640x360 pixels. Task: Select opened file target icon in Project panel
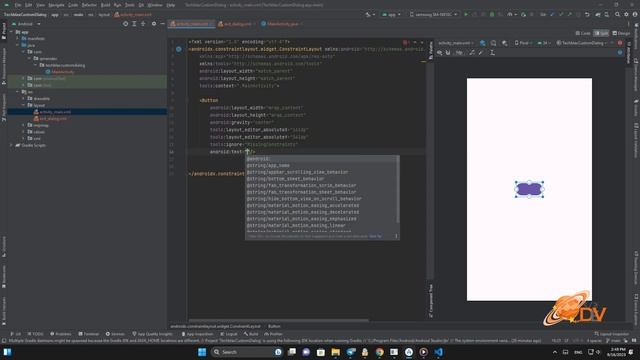tap(125, 24)
